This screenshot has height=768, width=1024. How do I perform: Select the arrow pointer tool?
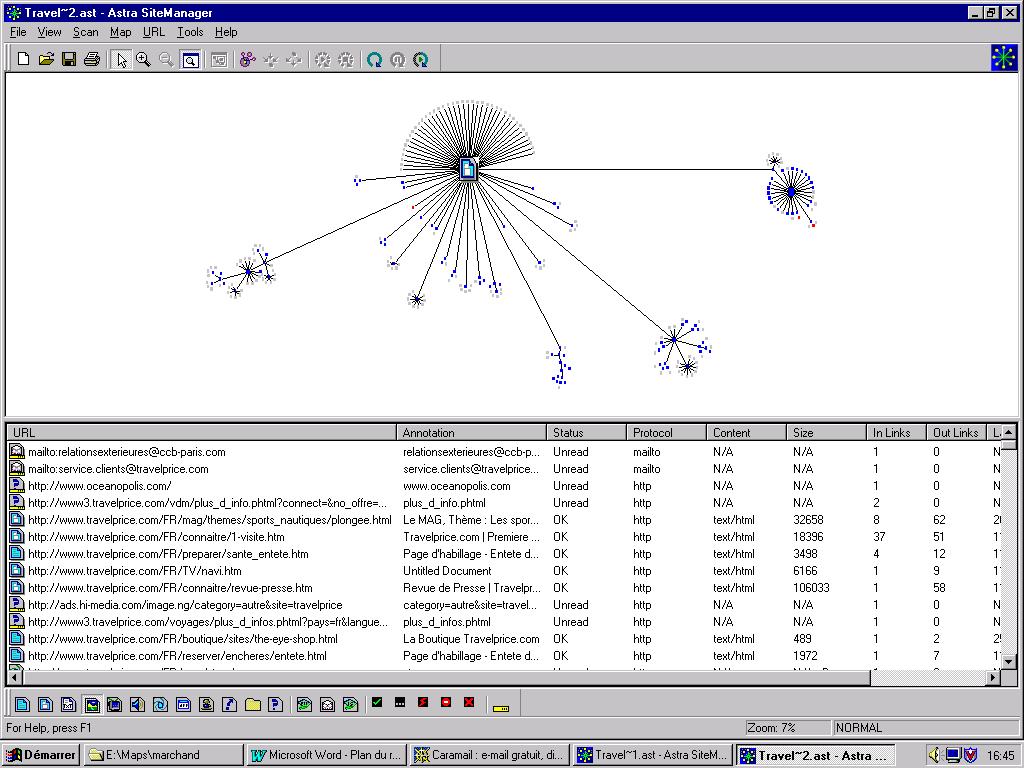pos(121,59)
